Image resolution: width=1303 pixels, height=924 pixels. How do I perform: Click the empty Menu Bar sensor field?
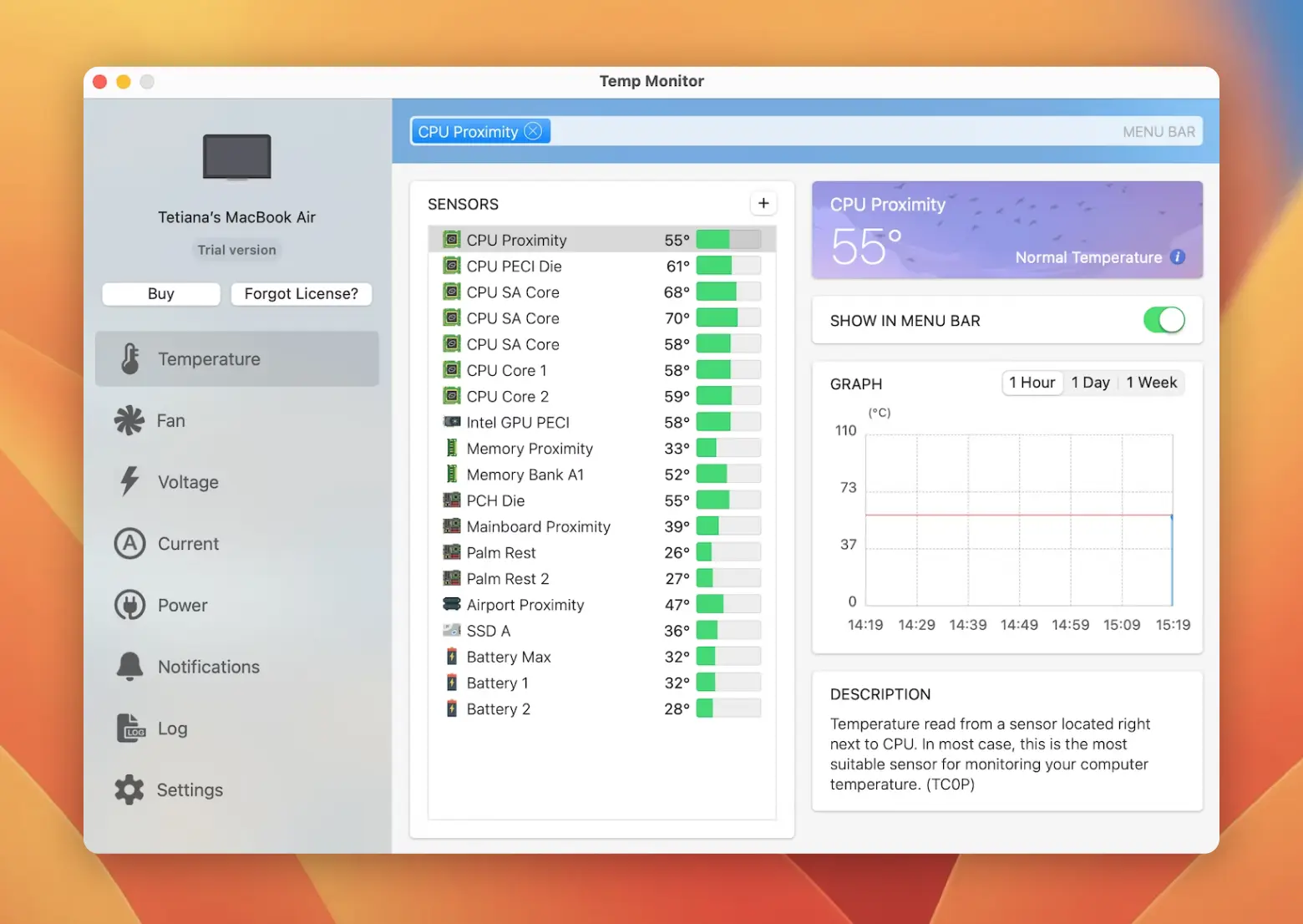pos(835,131)
